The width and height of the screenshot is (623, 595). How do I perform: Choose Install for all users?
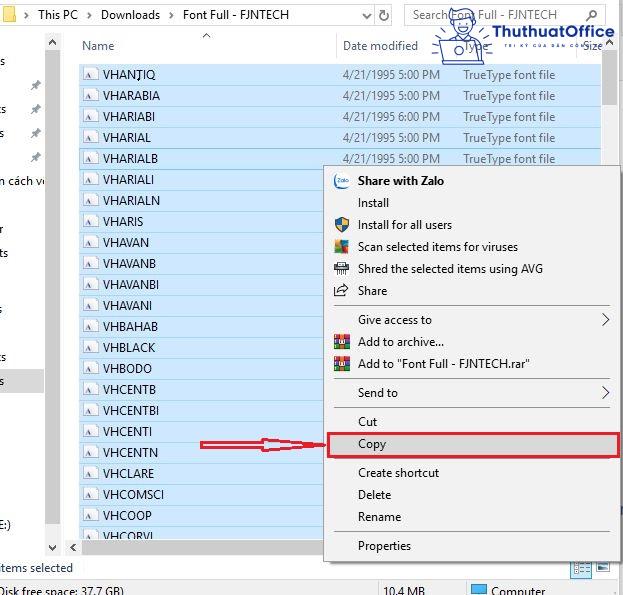(471, 225)
